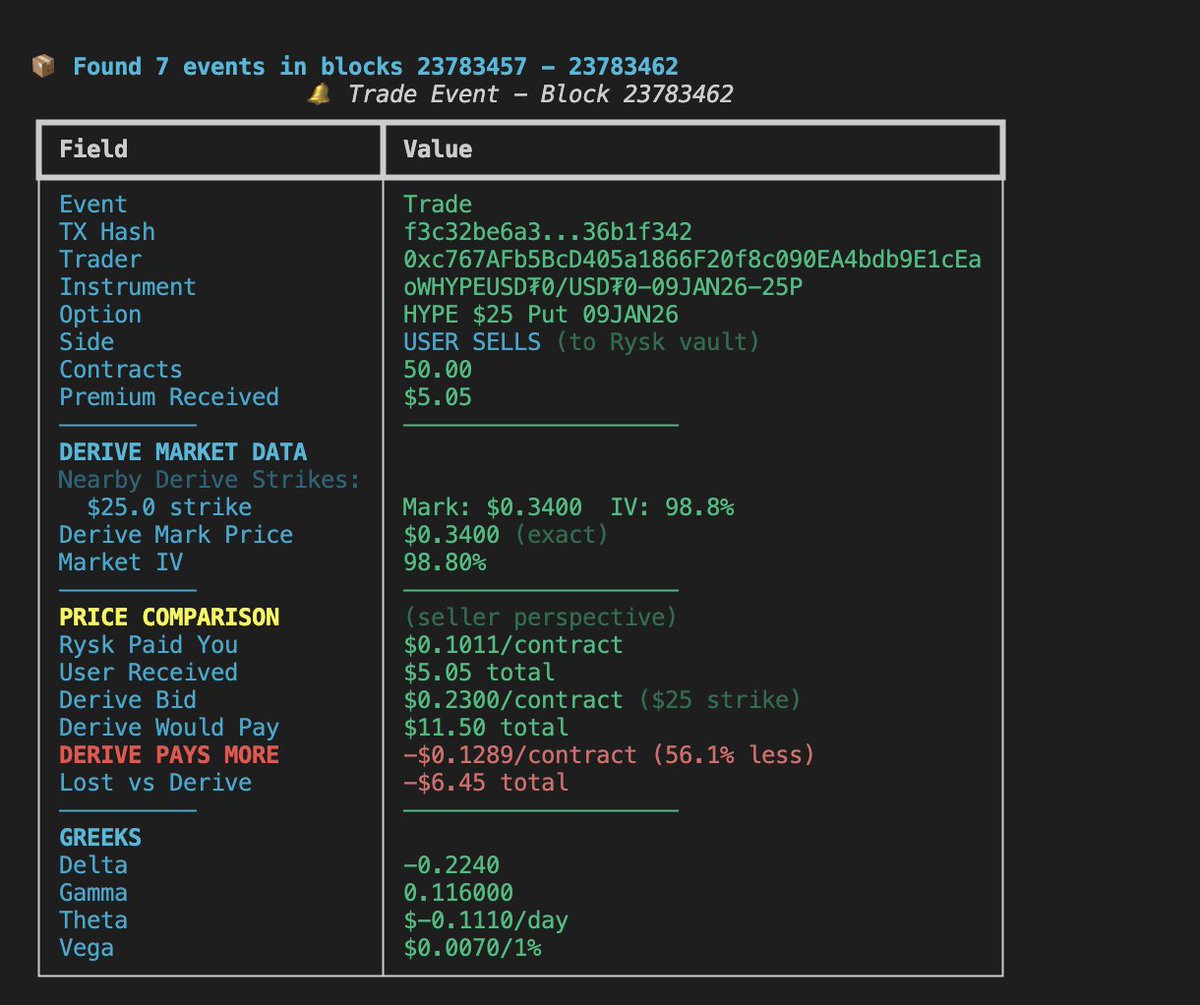Click the 'Derive Bid' label
This screenshot has width=1200, height=1005.
(128, 700)
